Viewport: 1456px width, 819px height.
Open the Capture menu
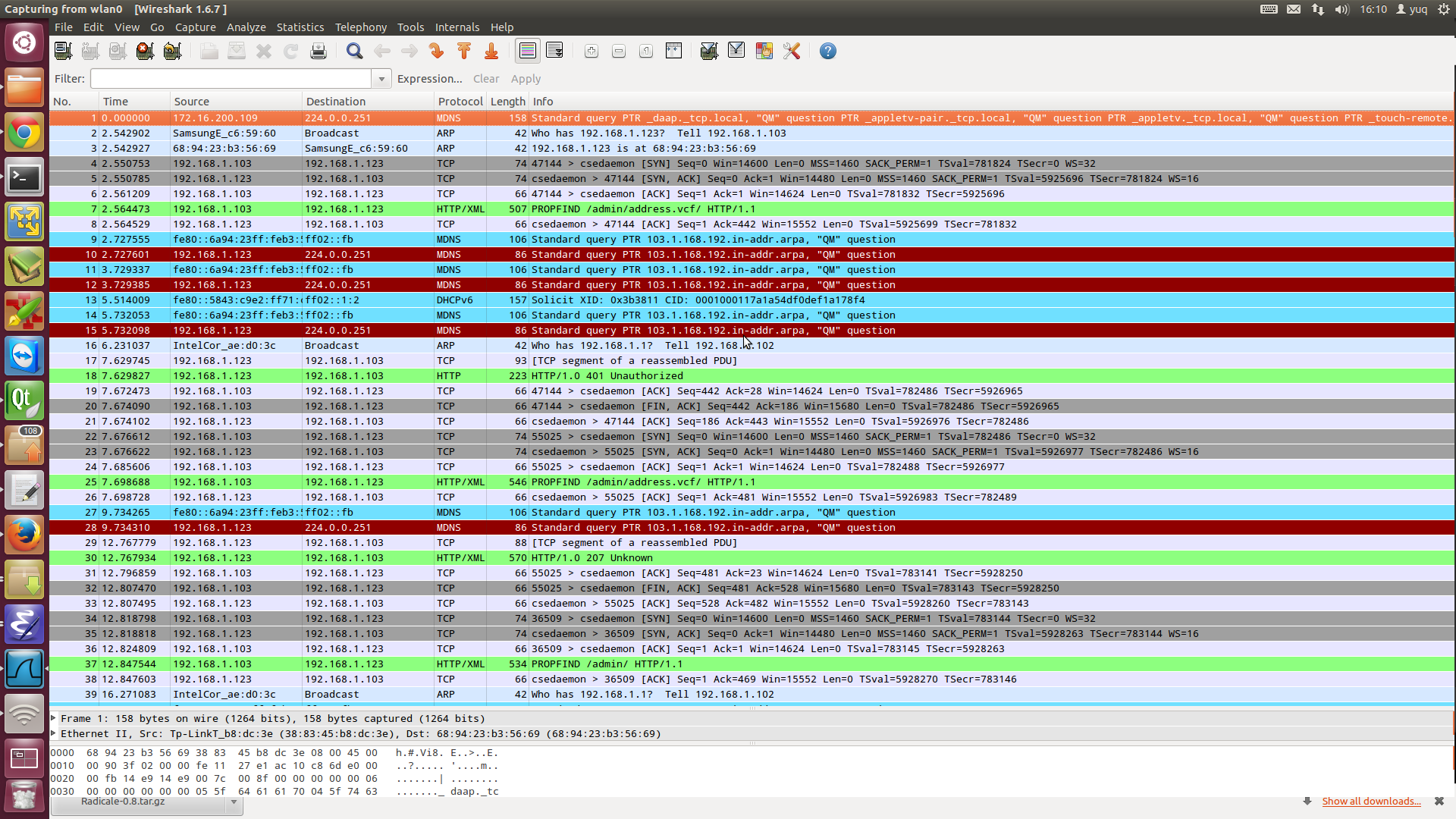click(x=195, y=27)
